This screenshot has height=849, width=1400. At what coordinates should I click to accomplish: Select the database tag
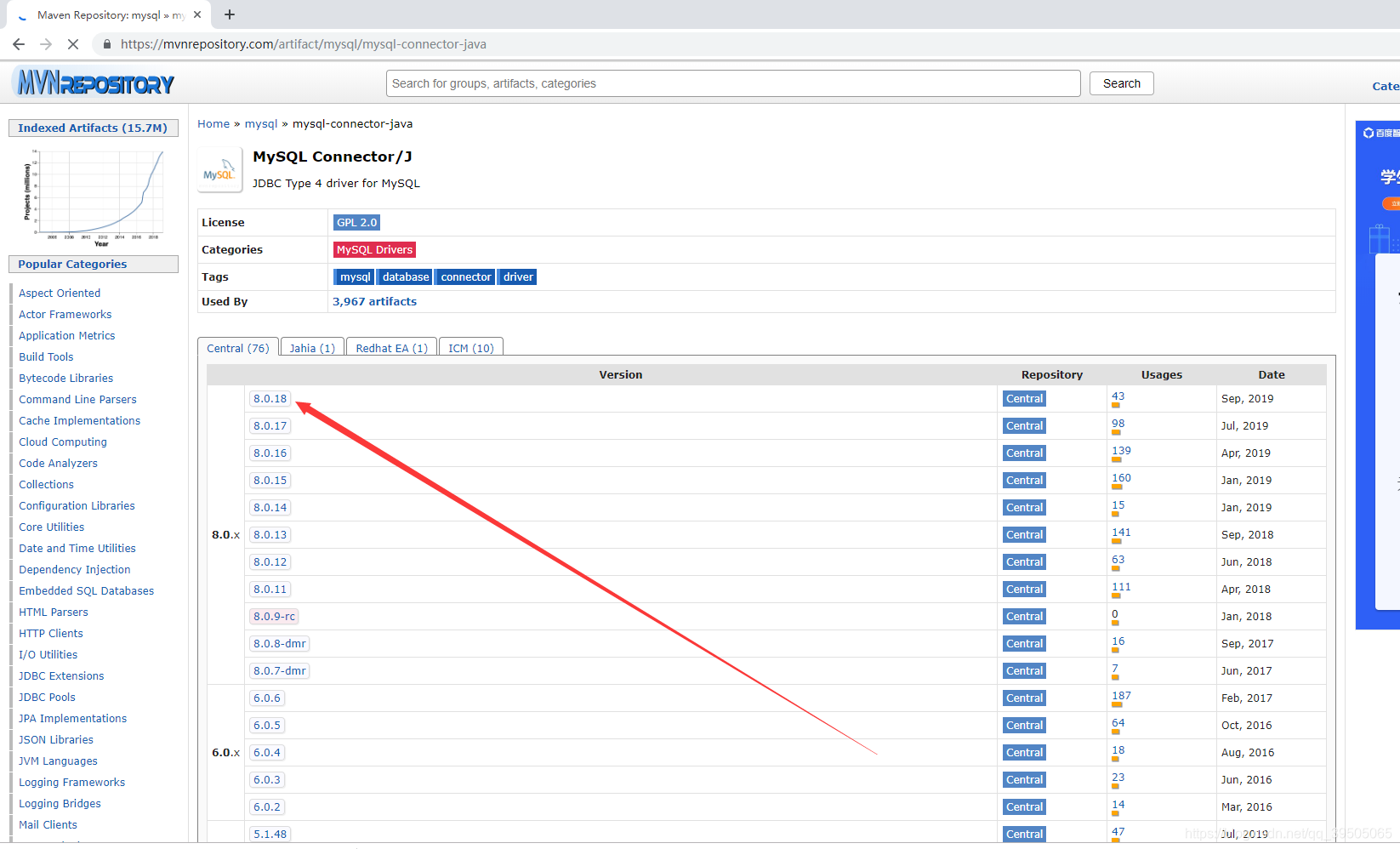tap(405, 276)
